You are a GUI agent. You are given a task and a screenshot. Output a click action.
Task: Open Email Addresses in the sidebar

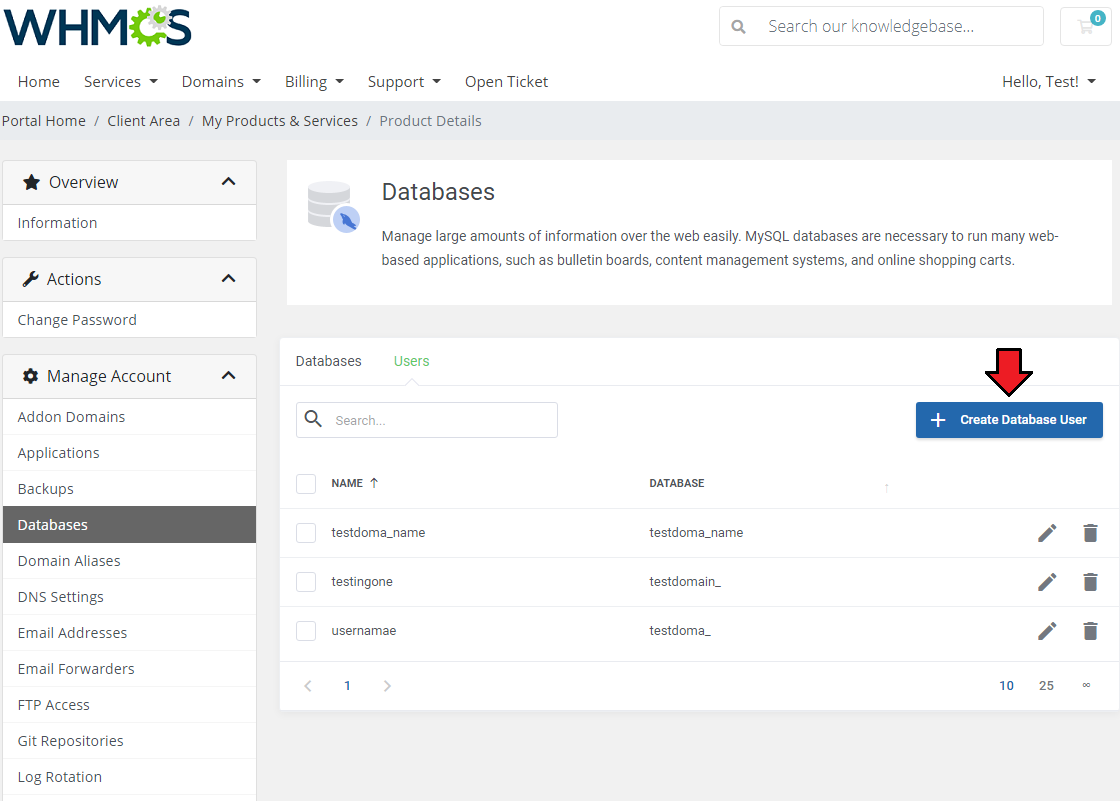click(129, 632)
